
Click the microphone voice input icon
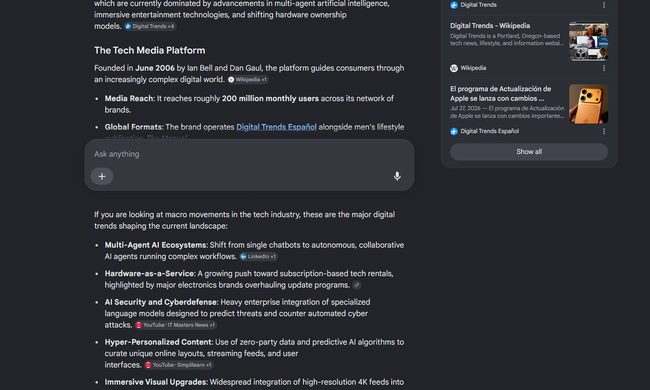coord(397,176)
